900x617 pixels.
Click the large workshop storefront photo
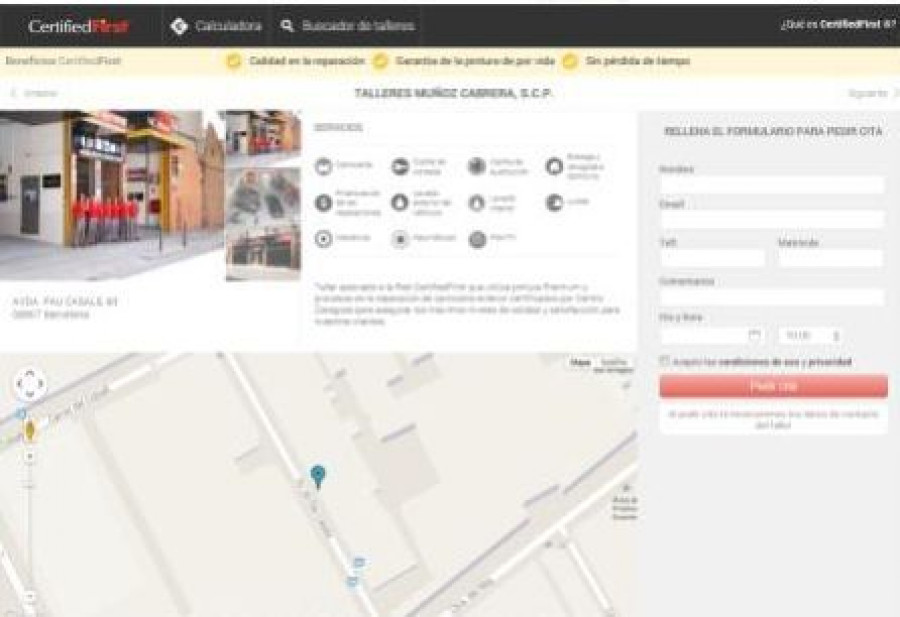[x=112, y=195]
